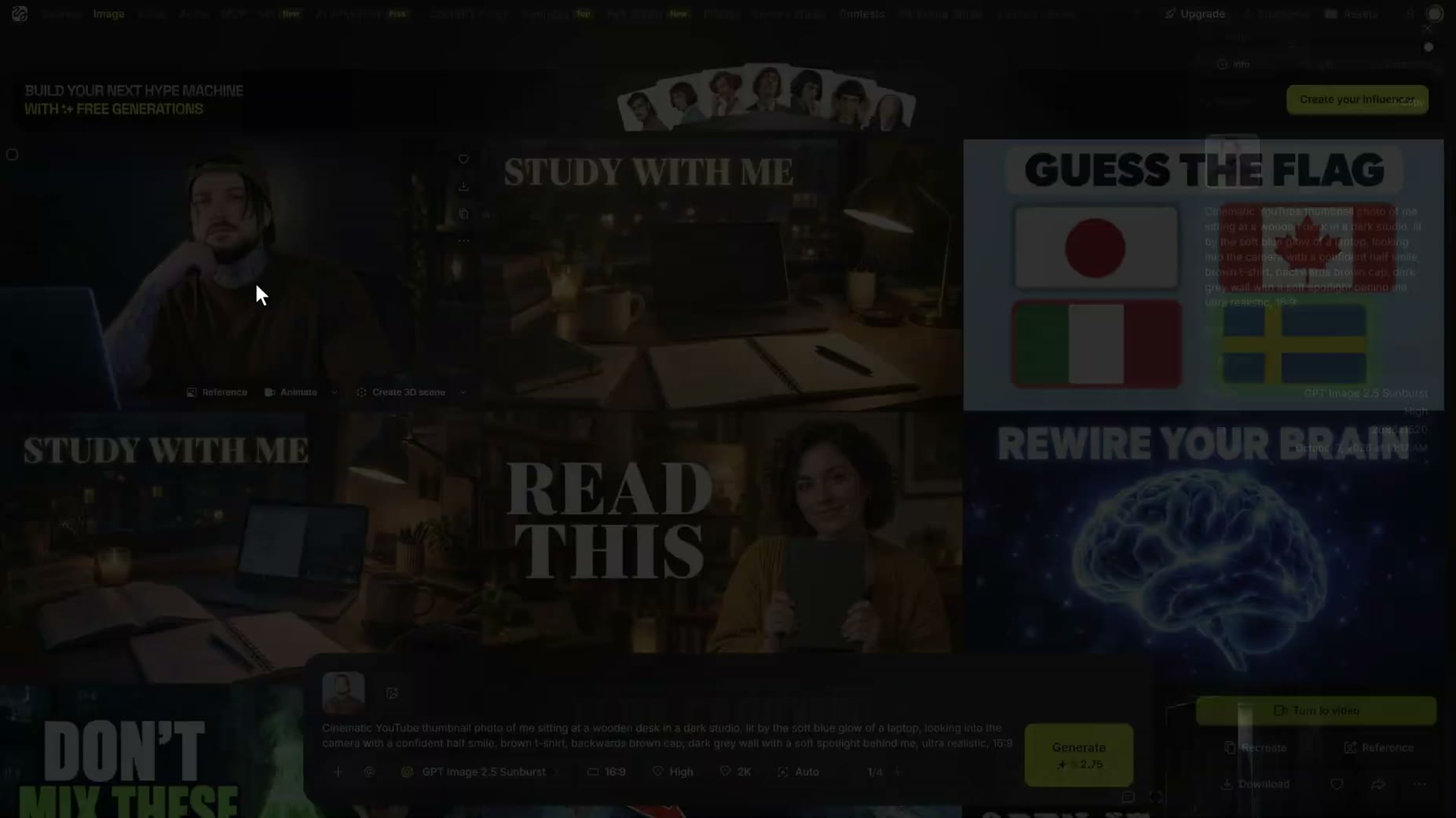Viewport: 1456px width, 818px height.
Task: Download the man-at-desk image via the arrow icon
Action: tap(463, 186)
